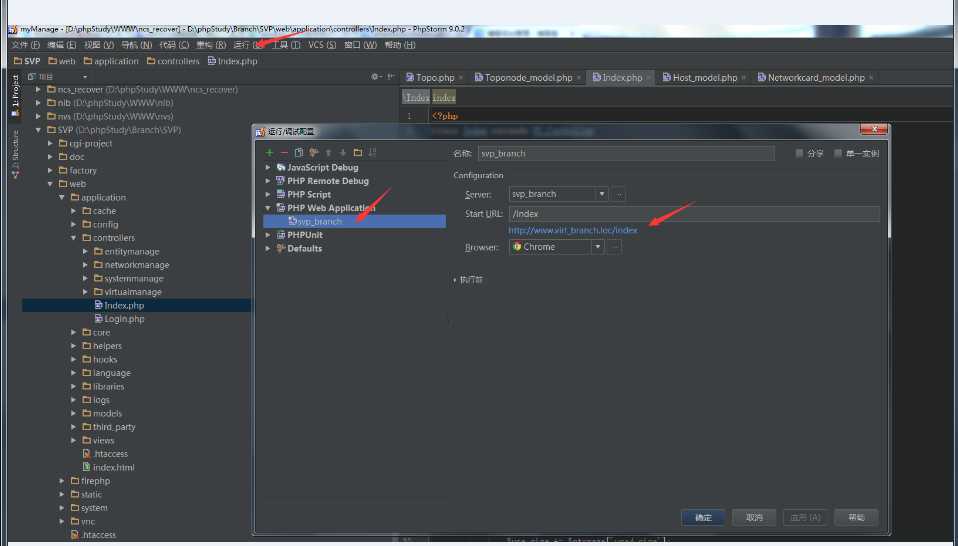Click the Start URL input field
958x546 pixels.
click(x=694, y=214)
